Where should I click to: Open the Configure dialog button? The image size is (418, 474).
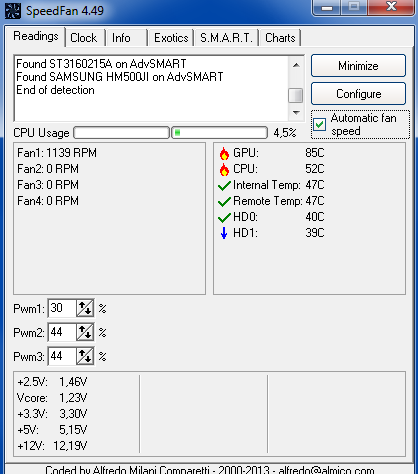point(358,94)
